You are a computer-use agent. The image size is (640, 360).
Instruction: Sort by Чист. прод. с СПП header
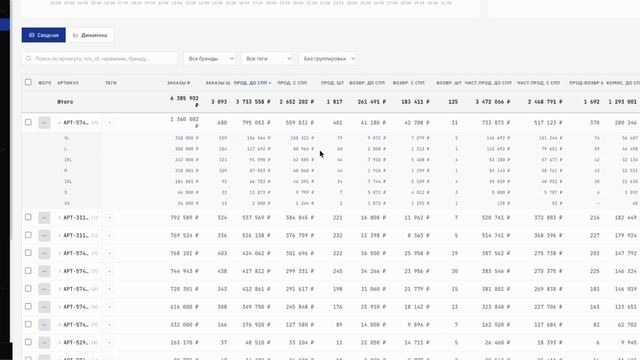538,83
